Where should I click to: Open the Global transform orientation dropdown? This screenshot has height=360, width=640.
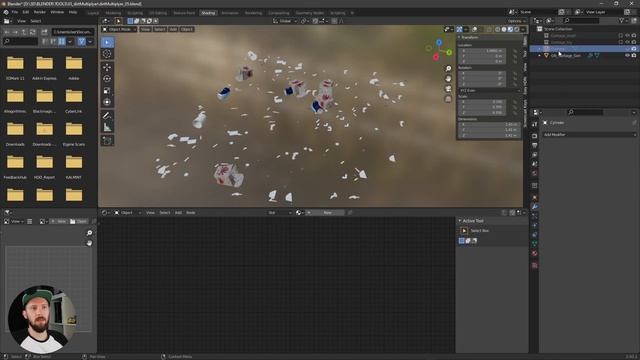pyautogui.click(x=285, y=21)
